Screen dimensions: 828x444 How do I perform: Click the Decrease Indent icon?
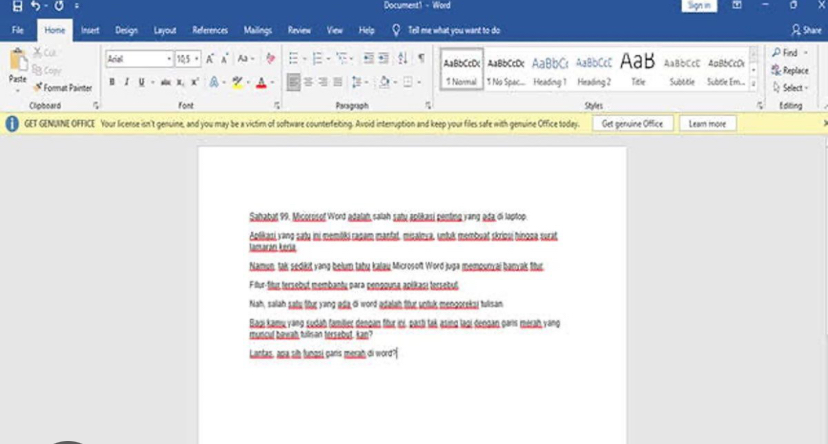pos(369,59)
